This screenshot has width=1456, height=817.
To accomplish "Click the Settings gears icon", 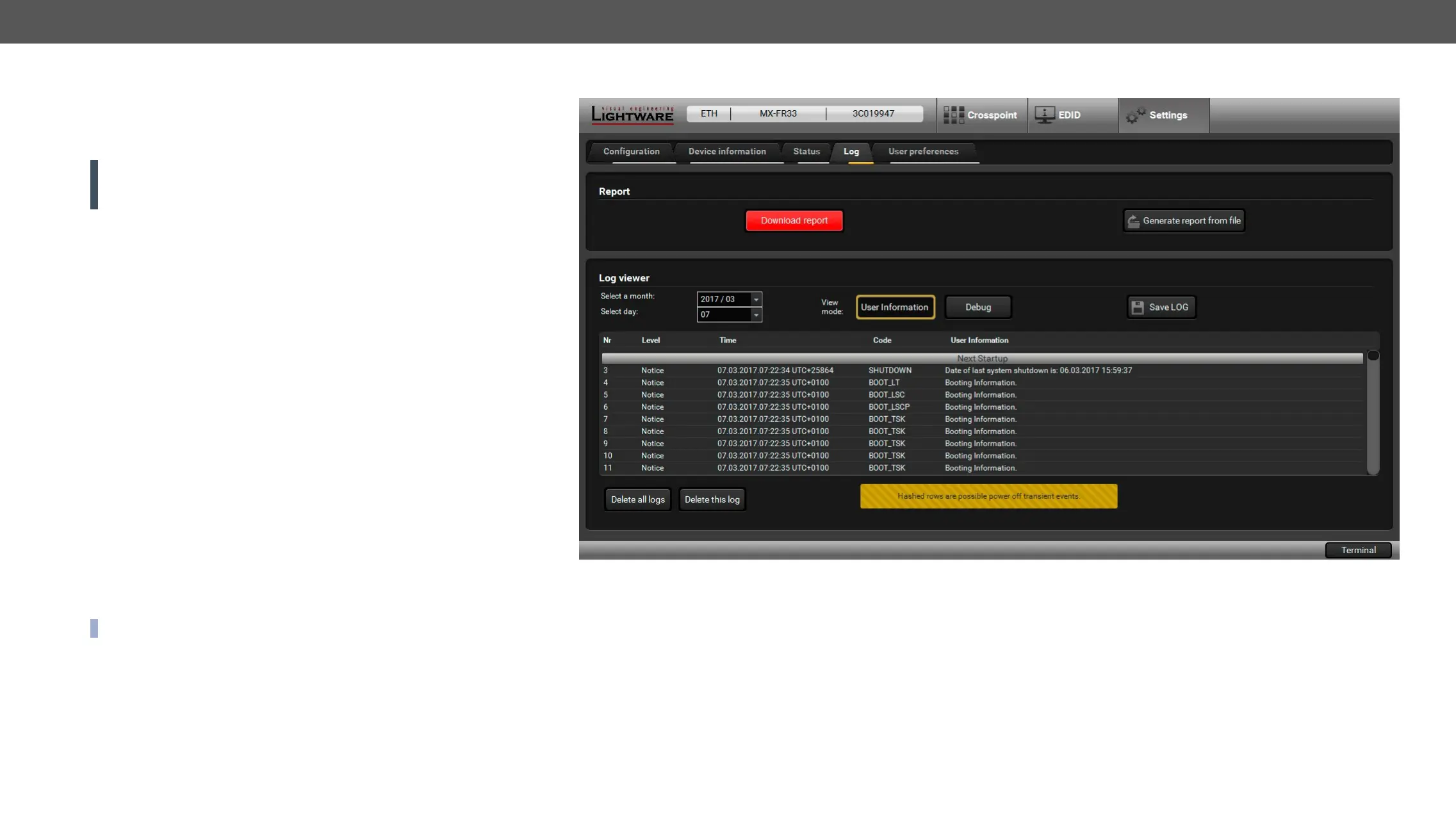I will tap(1135, 116).
